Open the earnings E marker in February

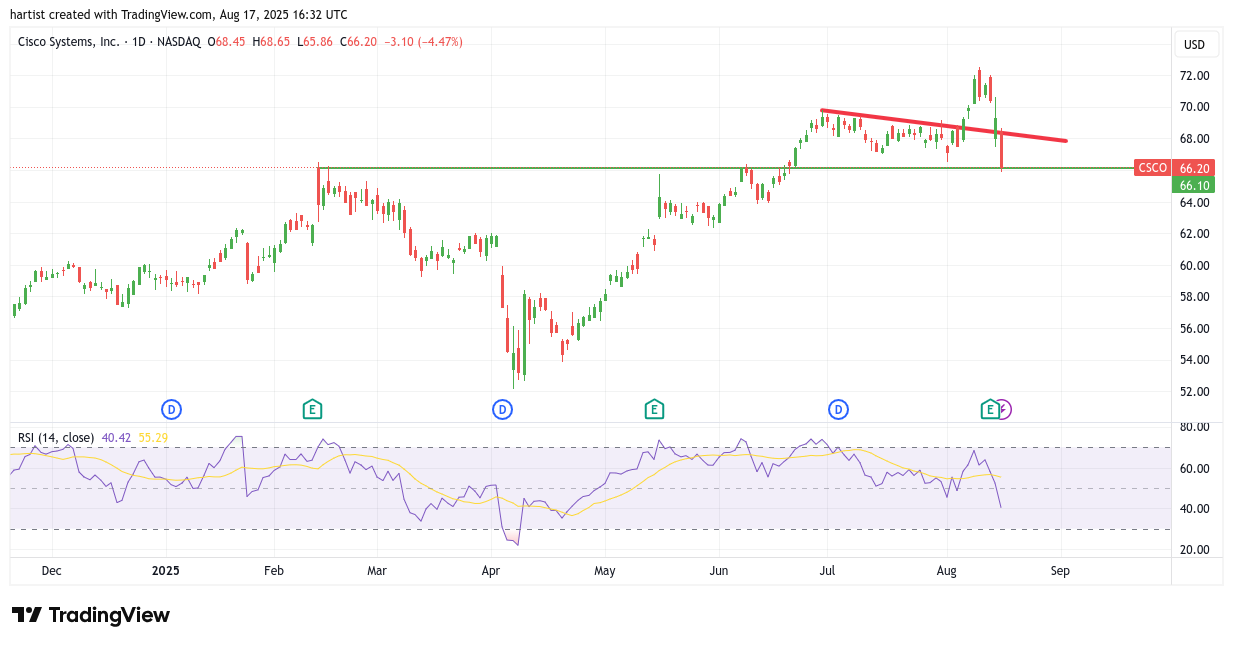[x=312, y=409]
